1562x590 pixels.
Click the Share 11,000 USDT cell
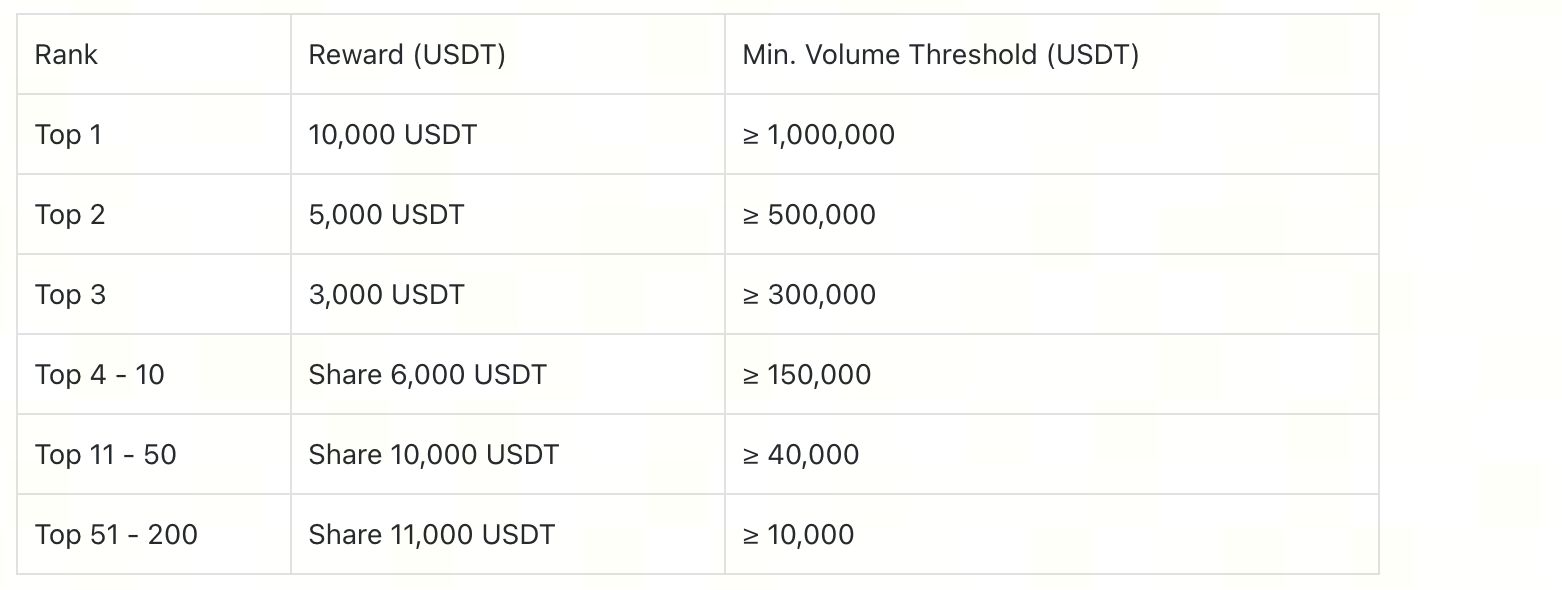(432, 535)
